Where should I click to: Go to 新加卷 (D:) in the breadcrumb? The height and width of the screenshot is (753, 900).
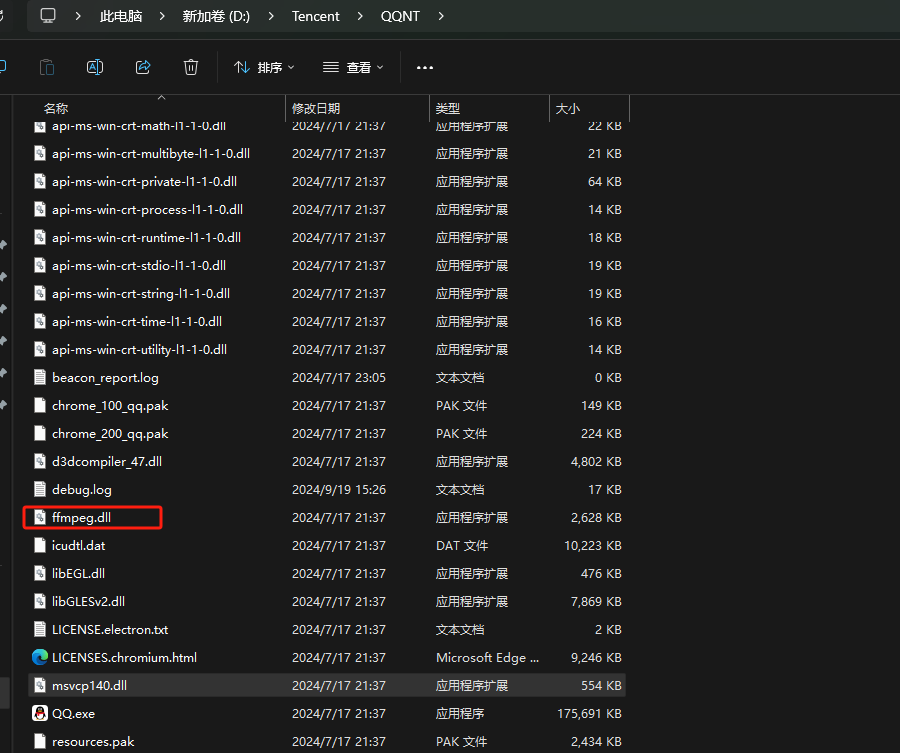coord(216,16)
